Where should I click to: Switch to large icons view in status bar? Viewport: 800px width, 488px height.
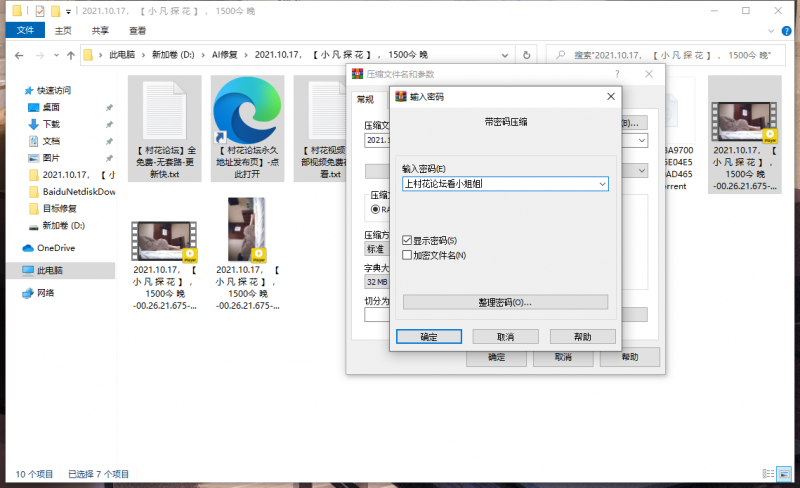[782, 473]
